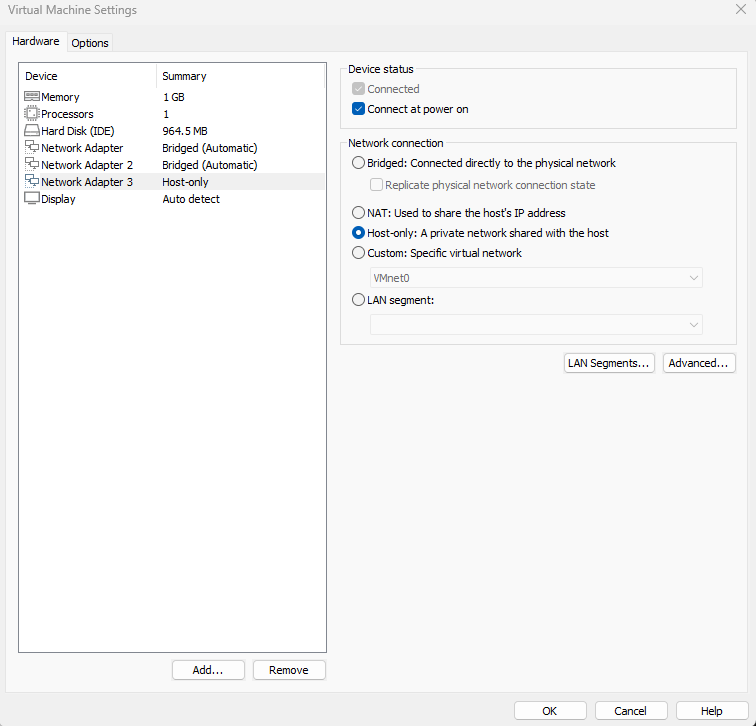
Task: Select the Hard Disk (IDE) icon
Action: 32,131
